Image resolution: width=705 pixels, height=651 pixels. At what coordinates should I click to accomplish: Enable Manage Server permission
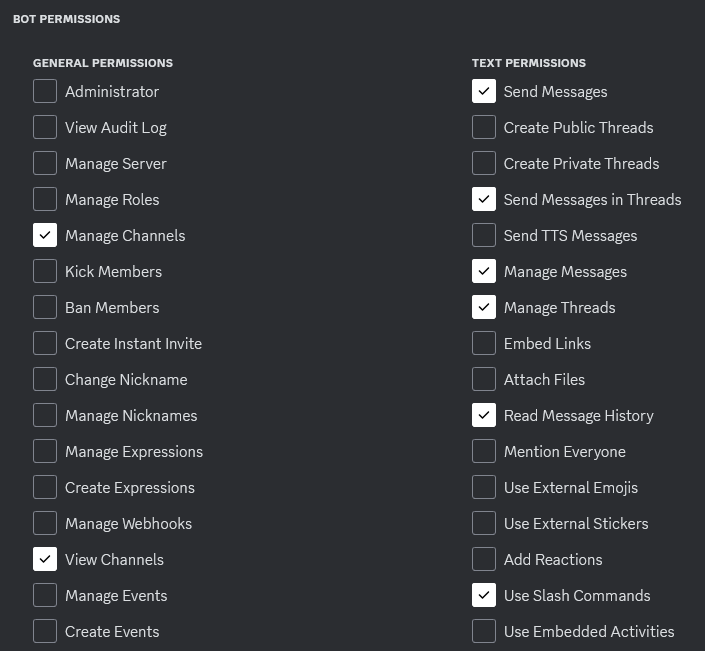(45, 163)
